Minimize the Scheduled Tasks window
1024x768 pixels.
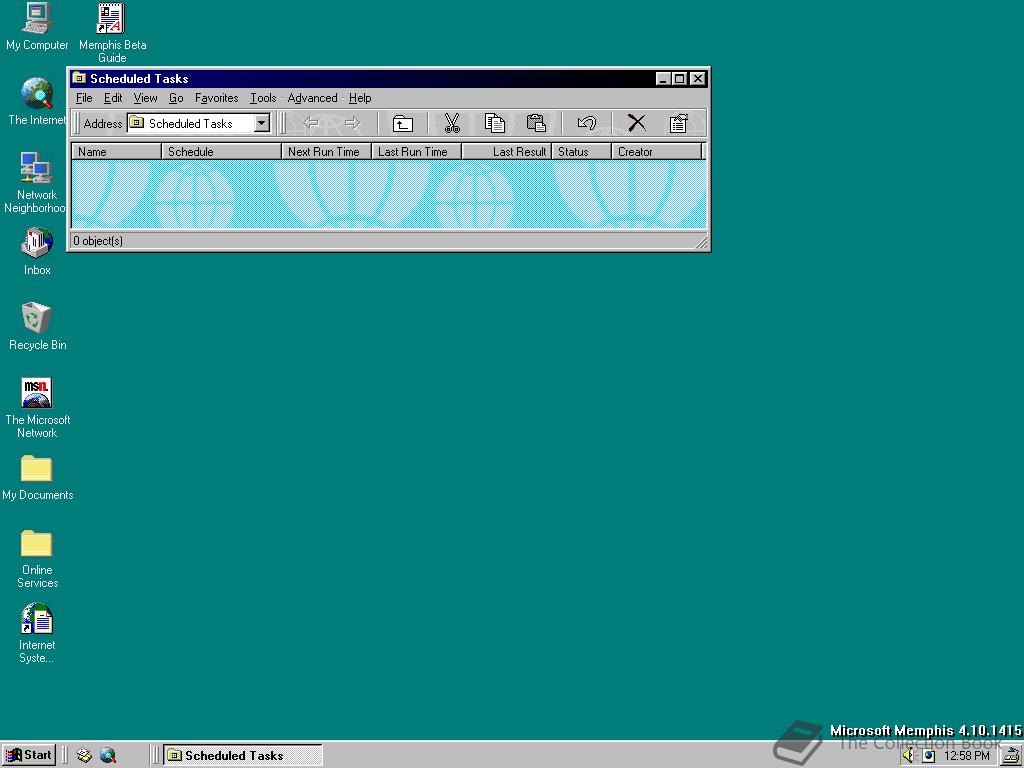[664, 78]
